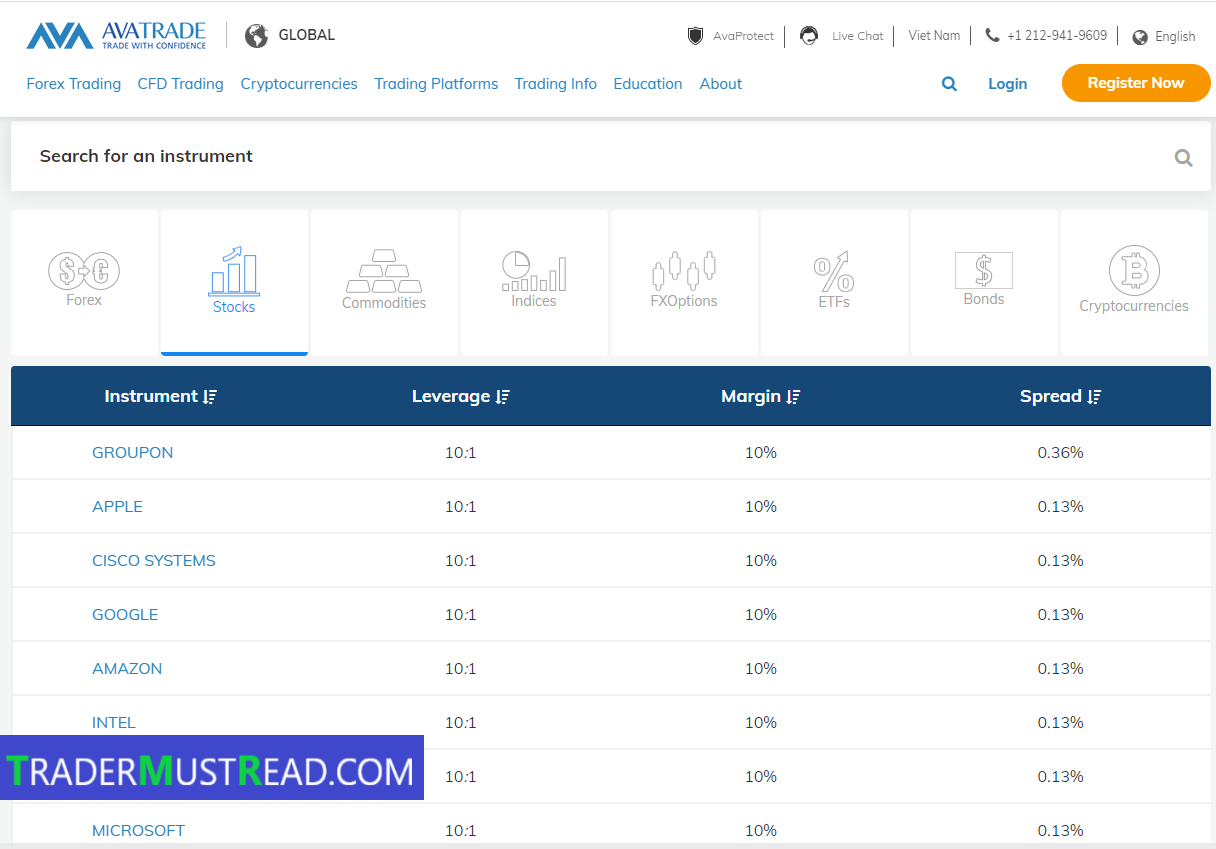Image resolution: width=1216 pixels, height=849 pixels.
Task: Open the GLOBAL region selector
Action: point(307,35)
